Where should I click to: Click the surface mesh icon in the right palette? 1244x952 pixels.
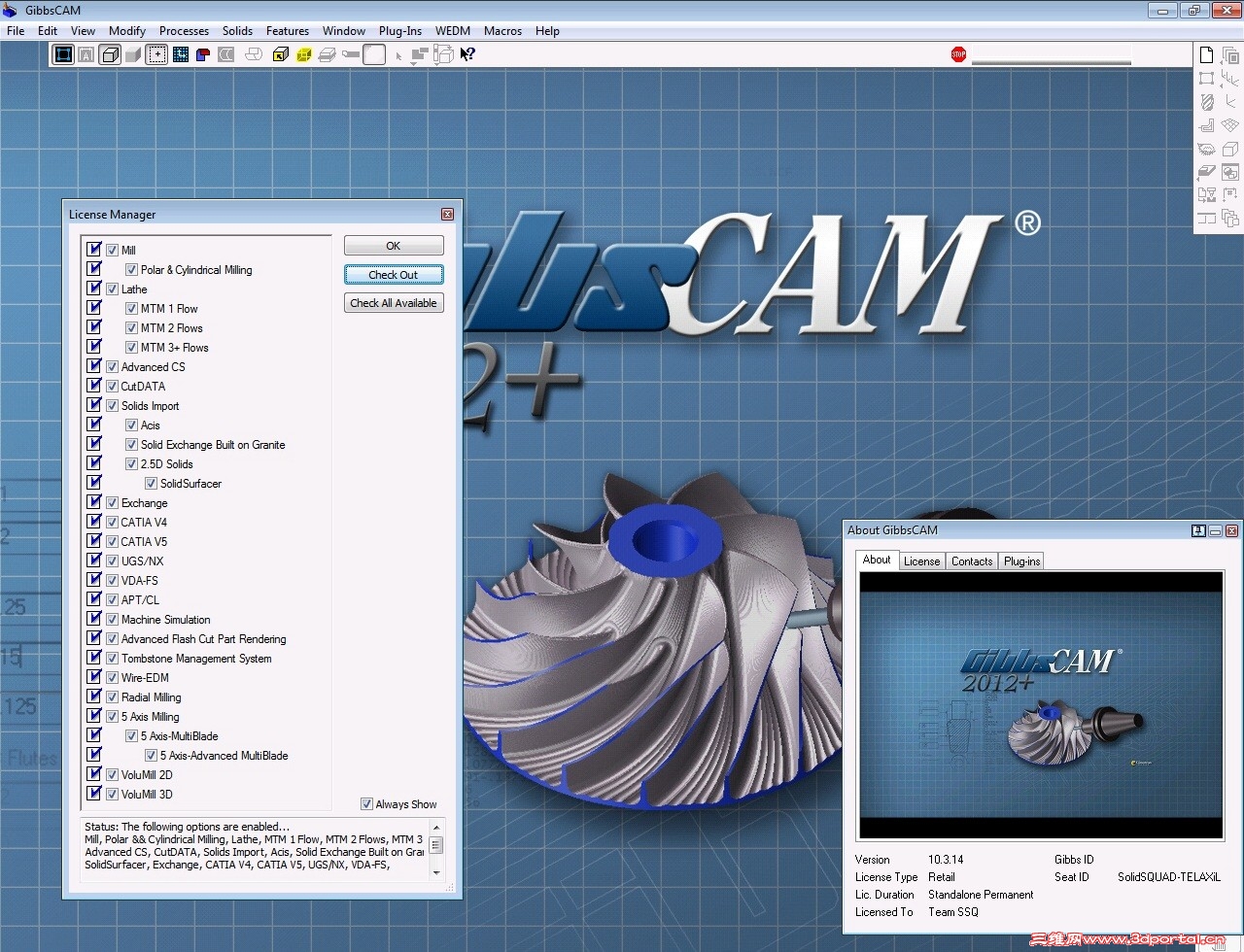[x=1230, y=124]
